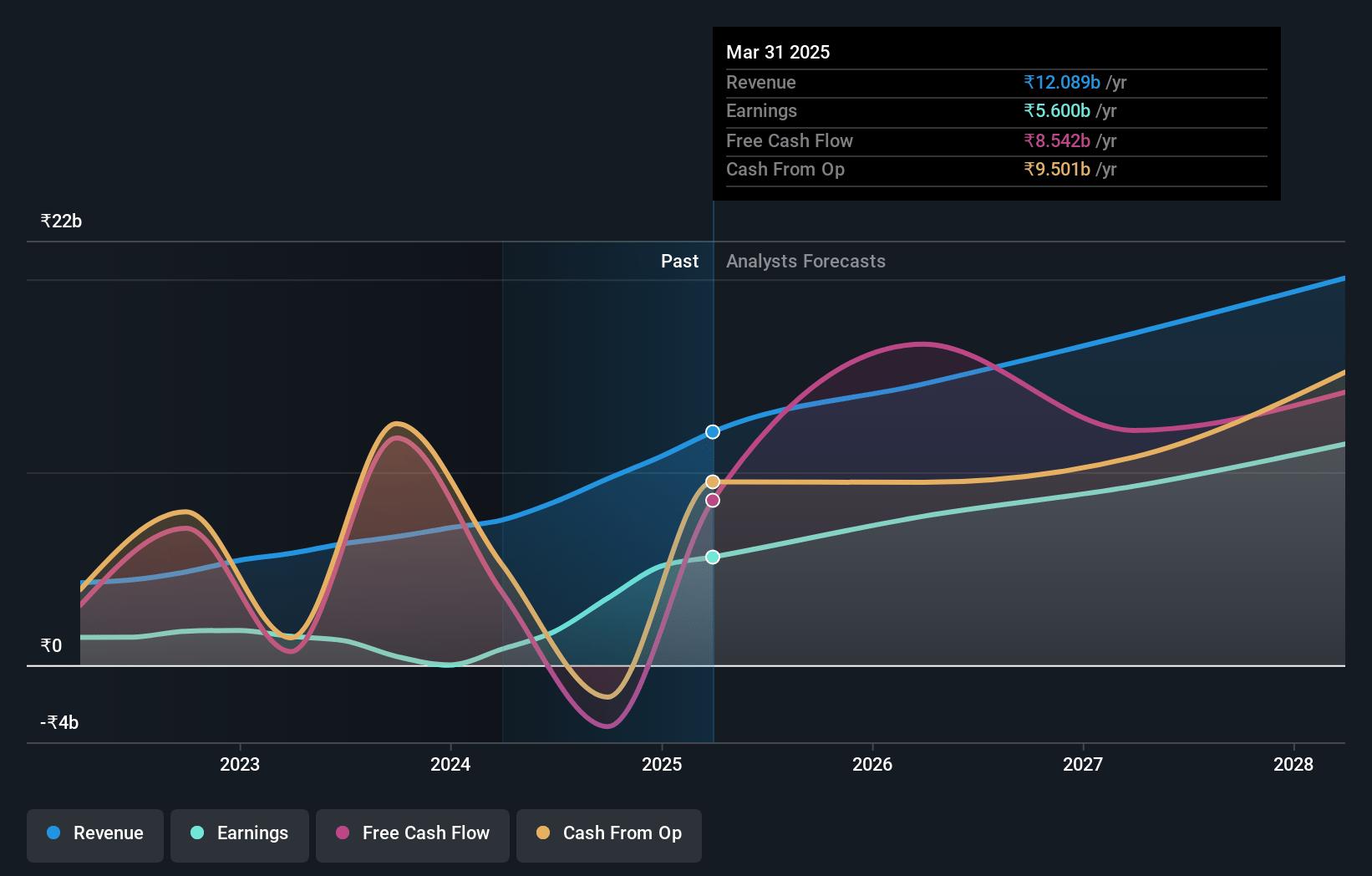Image resolution: width=1372 pixels, height=876 pixels.
Task: Toggle the Revenue series in the legend
Action: coord(95,835)
